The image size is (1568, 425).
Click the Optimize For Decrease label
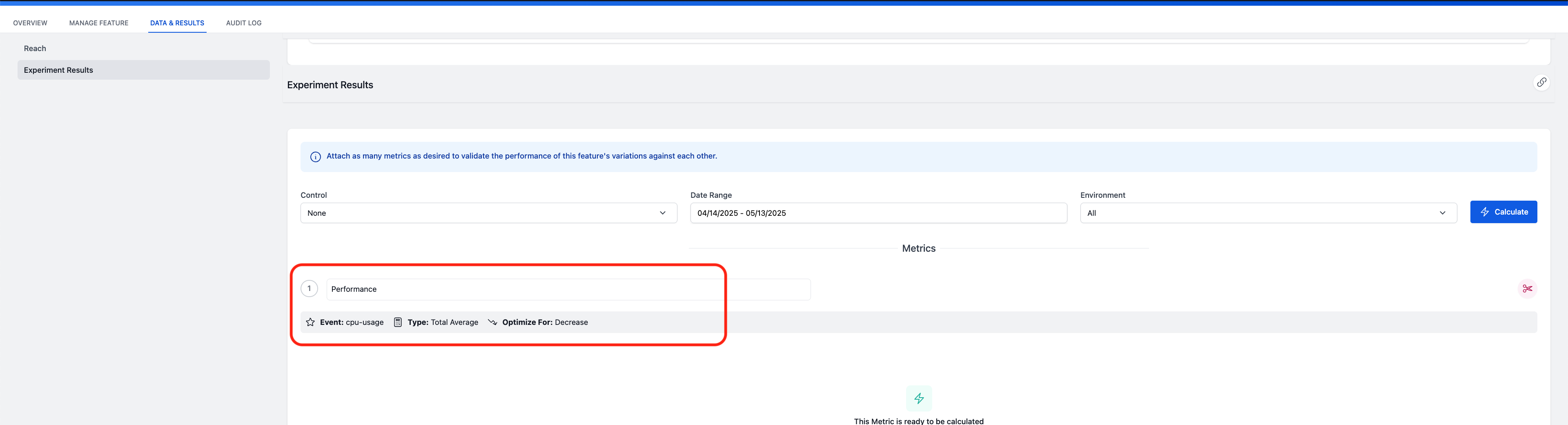coord(545,322)
